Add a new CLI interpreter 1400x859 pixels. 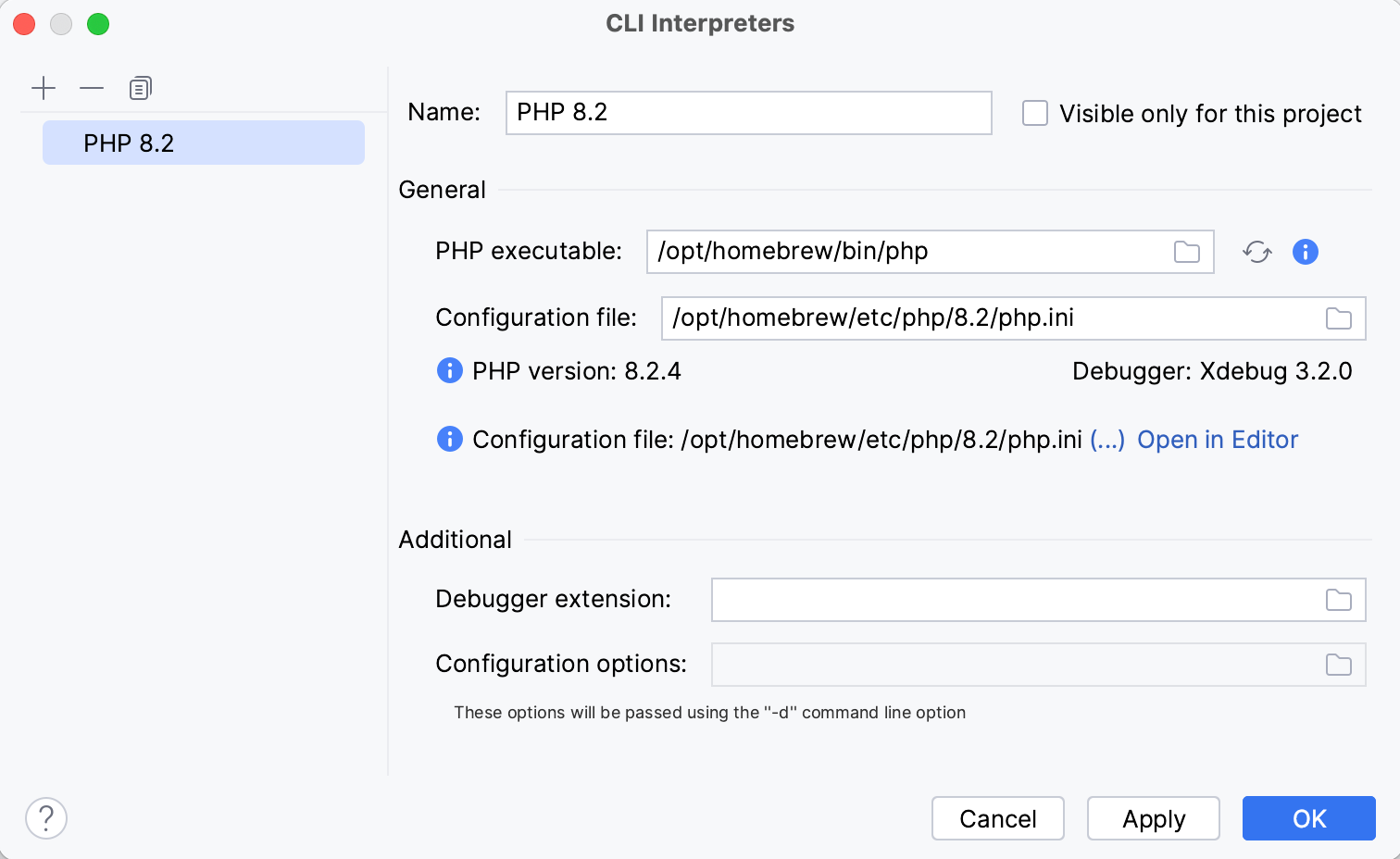click(44, 88)
